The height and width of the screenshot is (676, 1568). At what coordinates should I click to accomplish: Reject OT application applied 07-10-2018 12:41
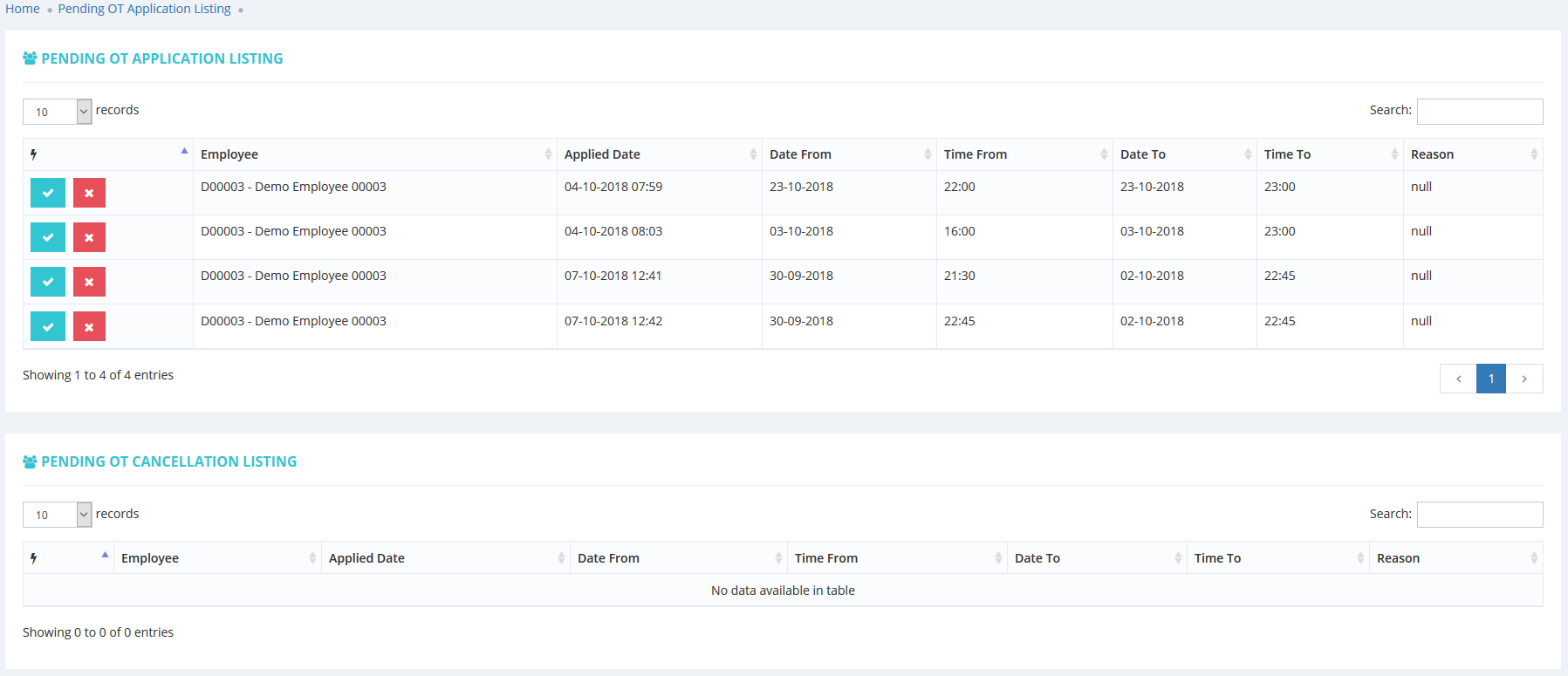tap(89, 282)
